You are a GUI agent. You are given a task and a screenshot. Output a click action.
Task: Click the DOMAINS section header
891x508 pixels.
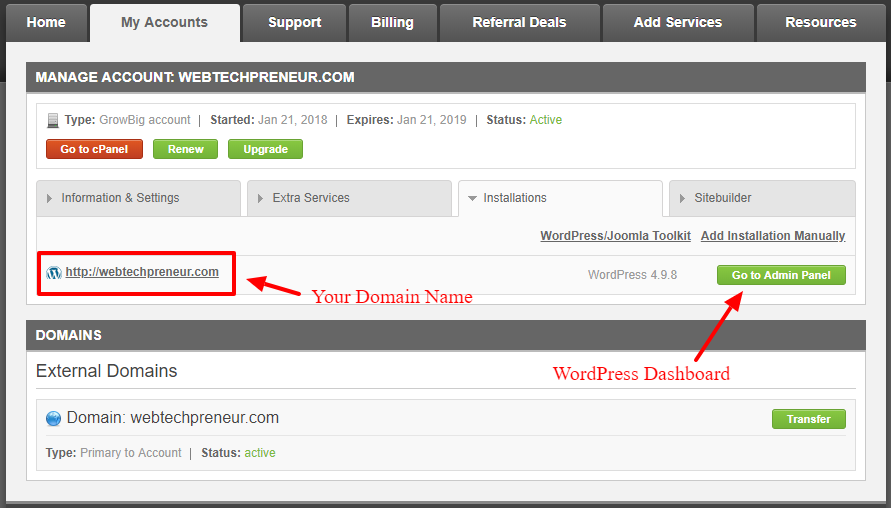pyautogui.click(x=446, y=335)
